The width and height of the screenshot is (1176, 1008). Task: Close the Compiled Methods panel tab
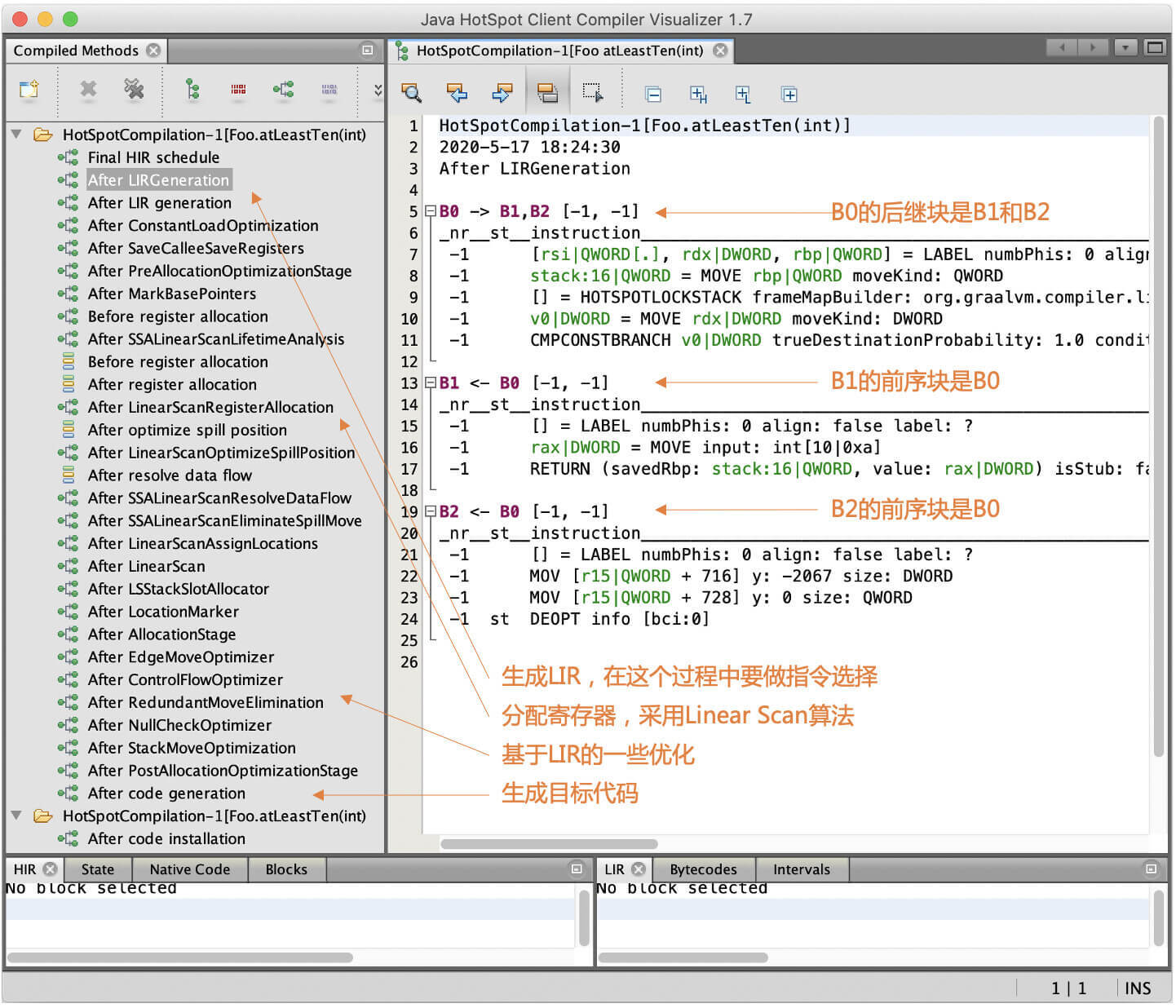pos(153,51)
